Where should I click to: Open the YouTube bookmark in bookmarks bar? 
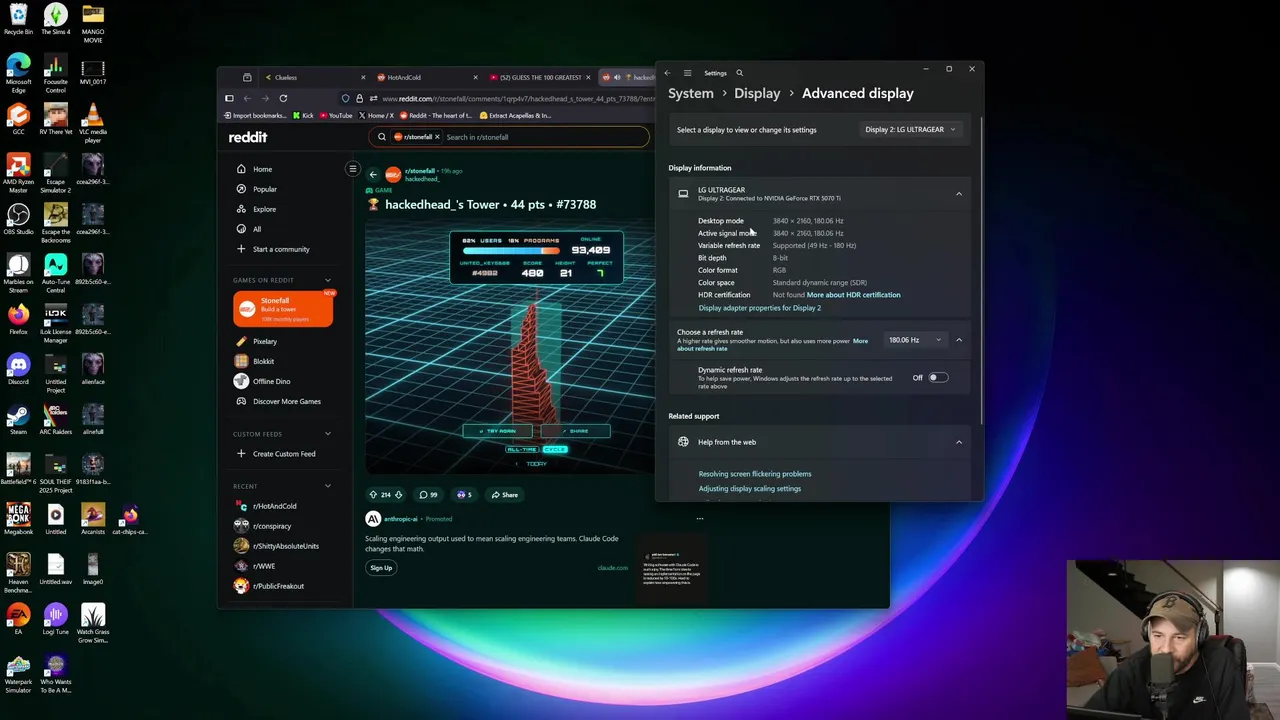click(x=335, y=115)
